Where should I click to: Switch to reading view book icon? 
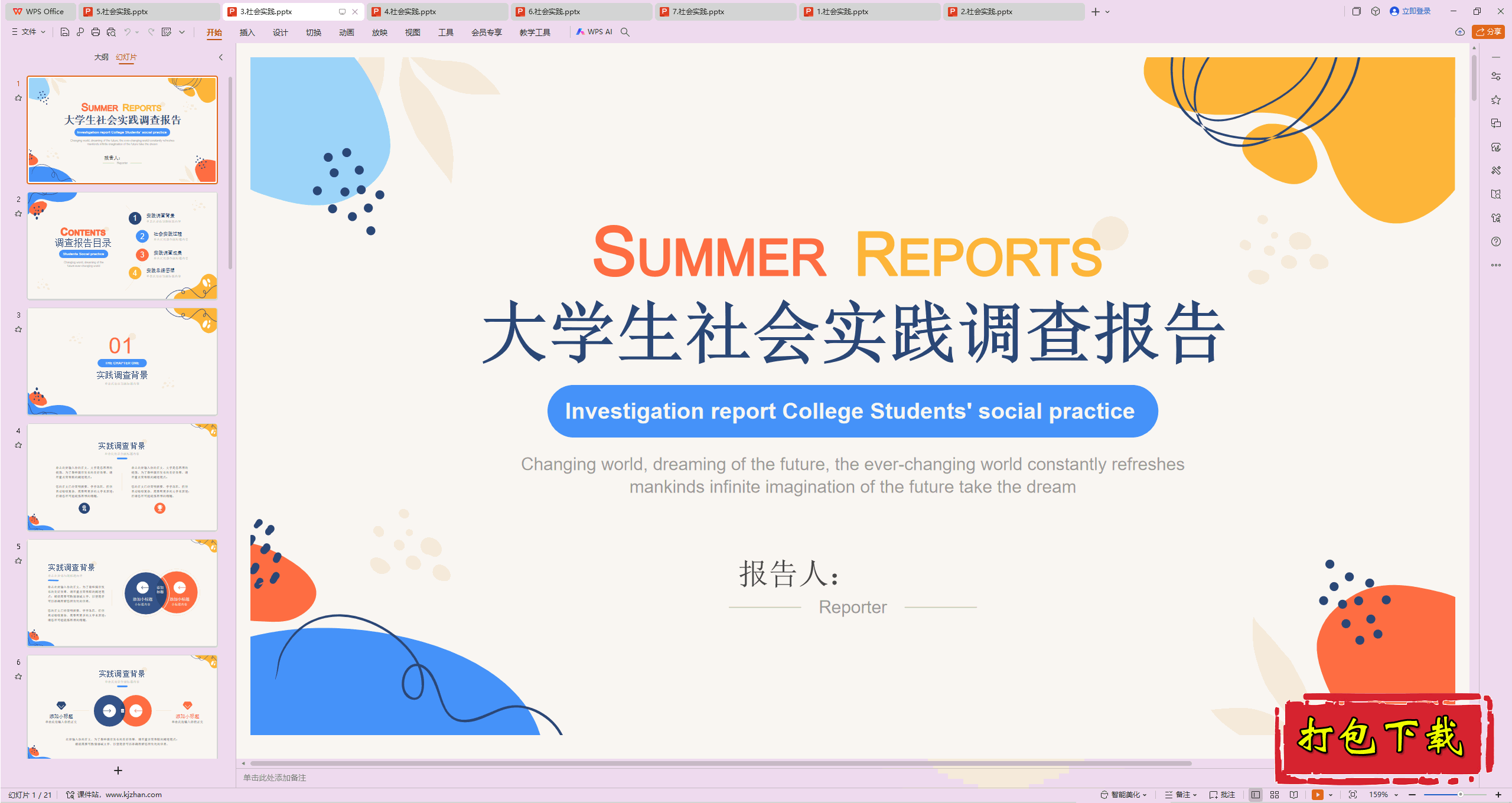pyautogui.click(x=1294, y=795)
